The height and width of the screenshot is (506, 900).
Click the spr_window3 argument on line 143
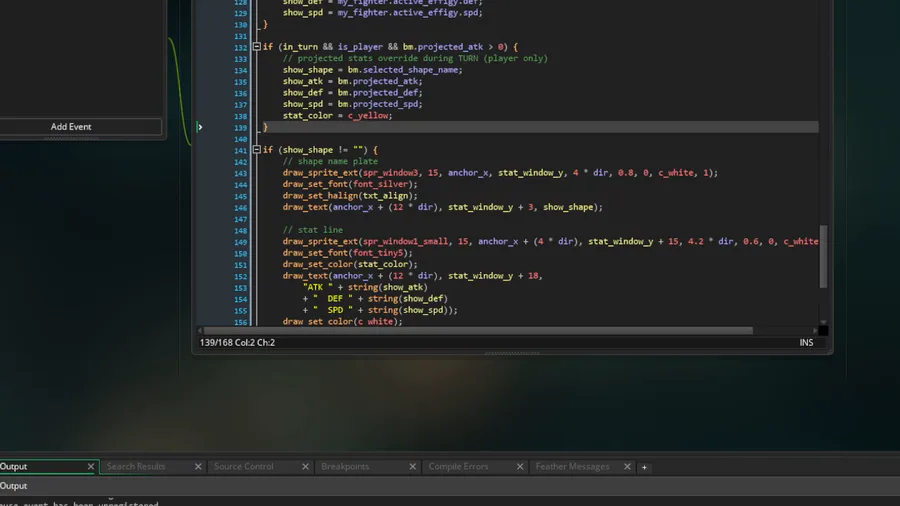tap(390, 173)
